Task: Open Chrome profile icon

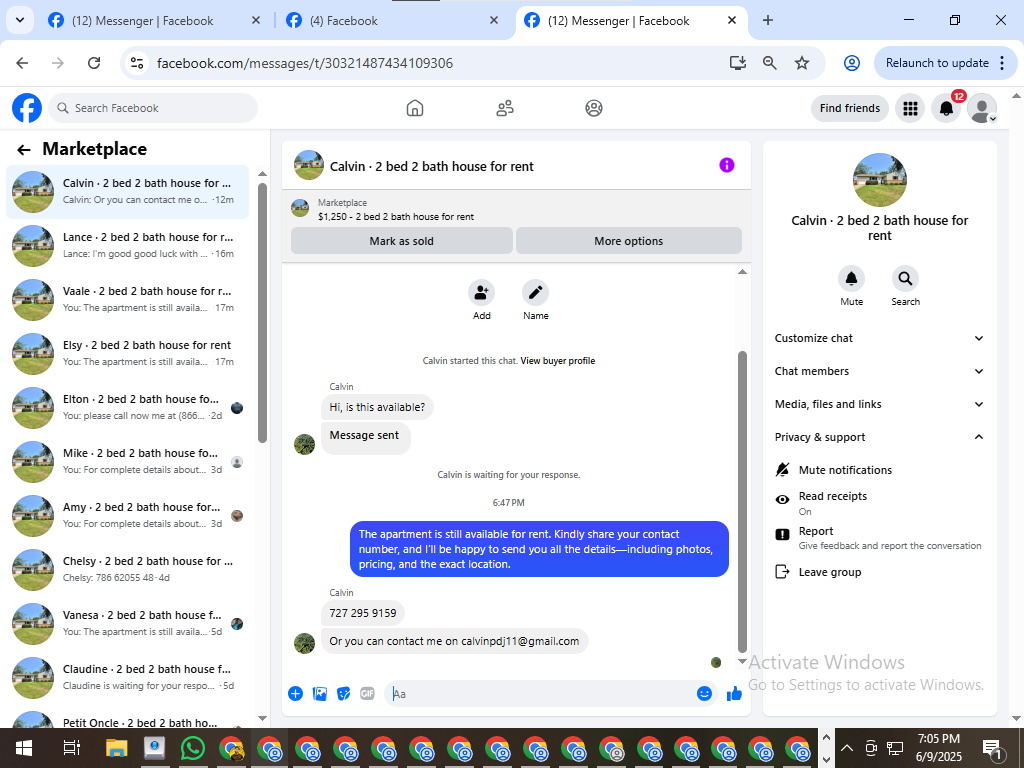Action: click(x=852, y=63)
